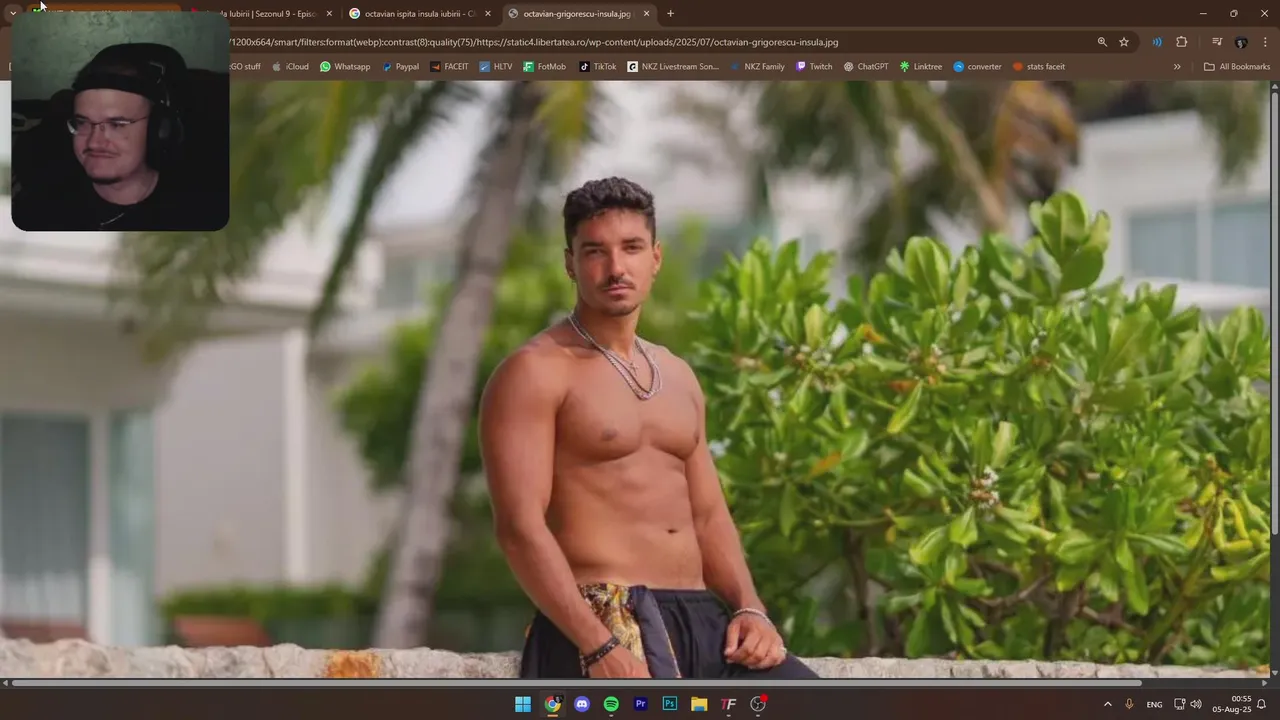This screenshot has height=720, width=1280.
Task: Open Photoshop from the taskbar
Action: (670, 704)
